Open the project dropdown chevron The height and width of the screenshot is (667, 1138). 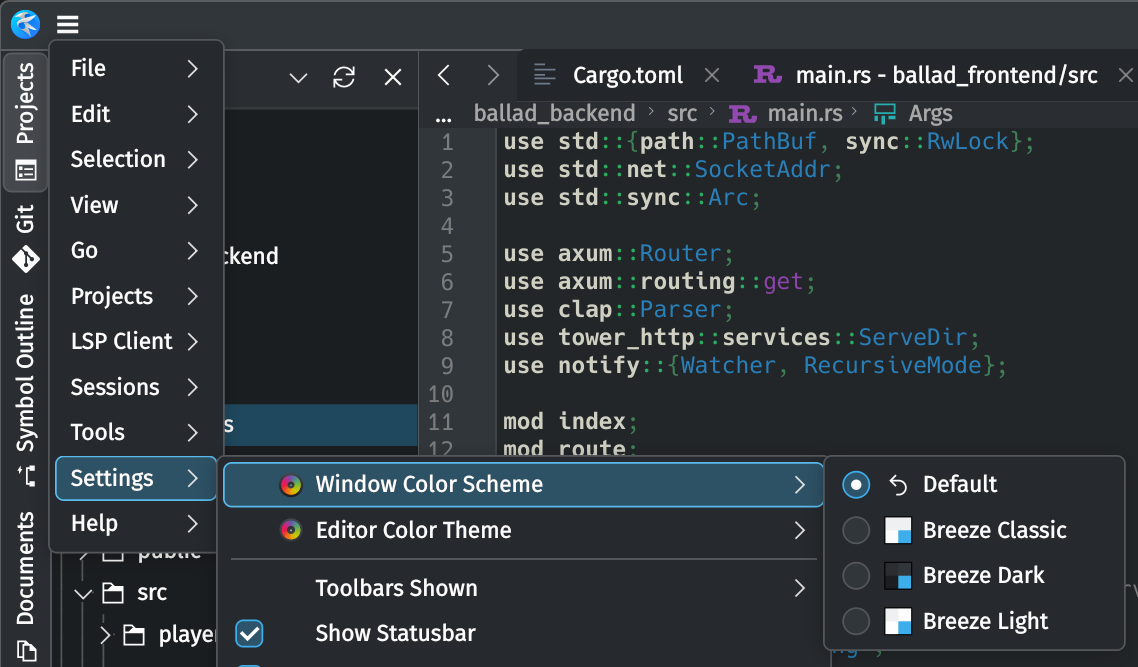click(x=298, y=78)
